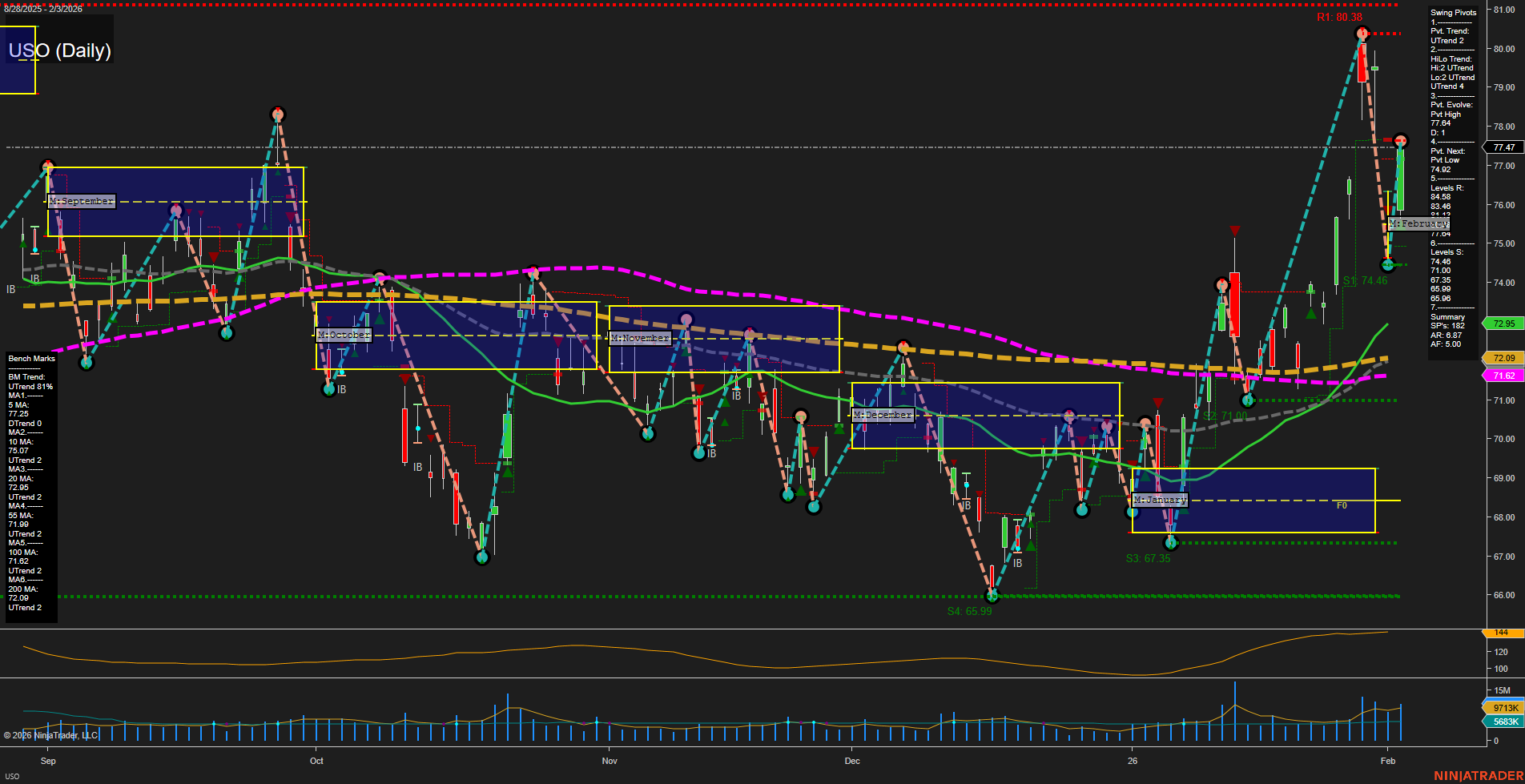Select the F0 marker in the January box
The image size is (1525, 784).
[1342, 505]
